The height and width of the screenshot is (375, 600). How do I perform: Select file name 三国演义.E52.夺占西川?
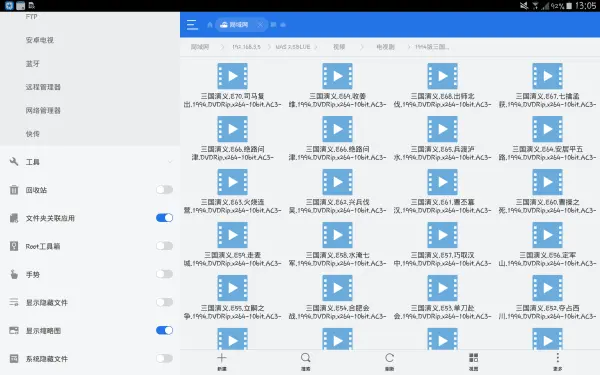(547, 312)
